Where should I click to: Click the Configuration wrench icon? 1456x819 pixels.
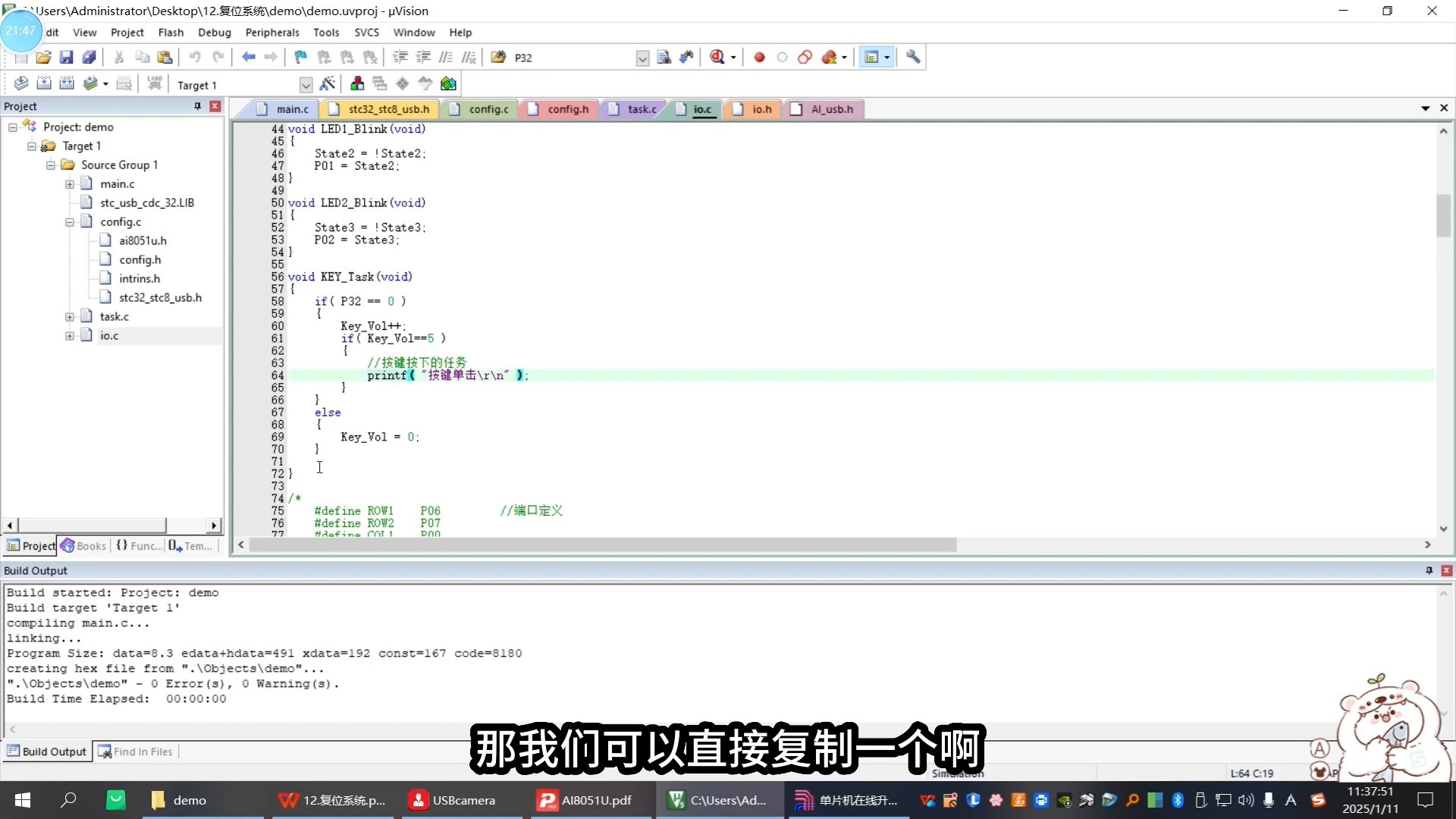(913, 57)
